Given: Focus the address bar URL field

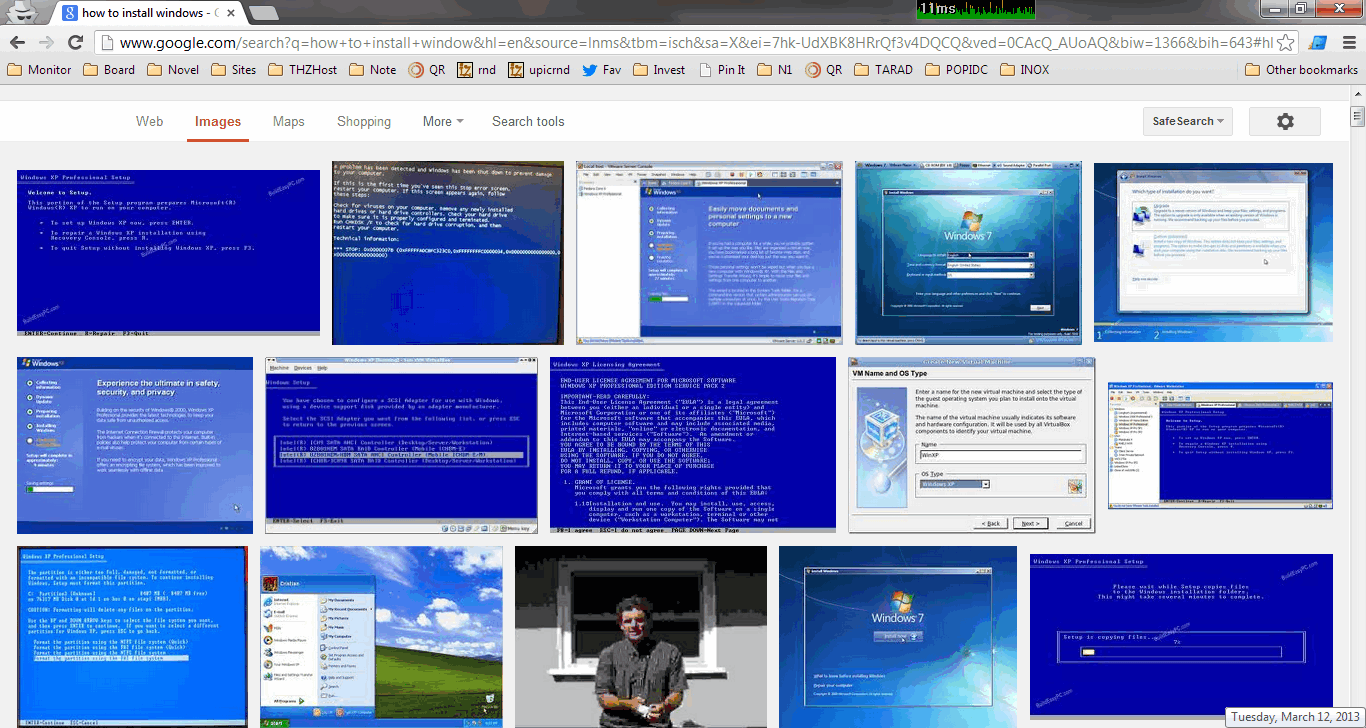Looking at the screenshot, I should 696,43.
